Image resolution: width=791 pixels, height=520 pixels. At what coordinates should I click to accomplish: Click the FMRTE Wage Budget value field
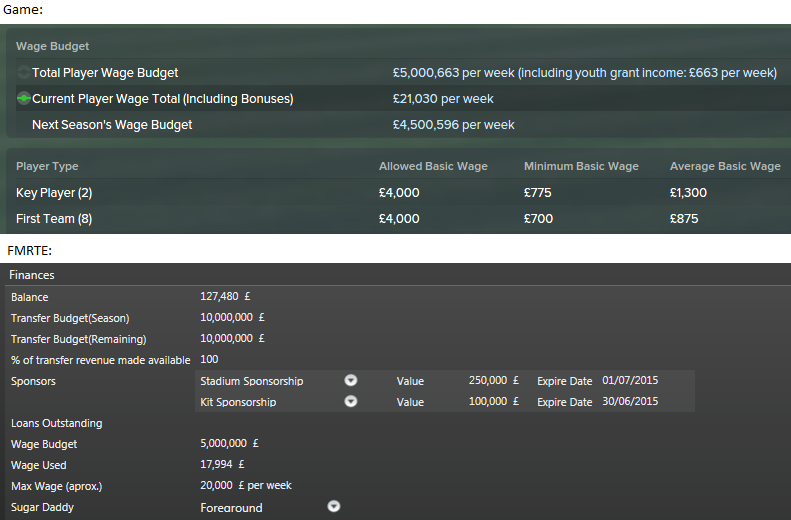pyautogui.click(x=229, y=444)
